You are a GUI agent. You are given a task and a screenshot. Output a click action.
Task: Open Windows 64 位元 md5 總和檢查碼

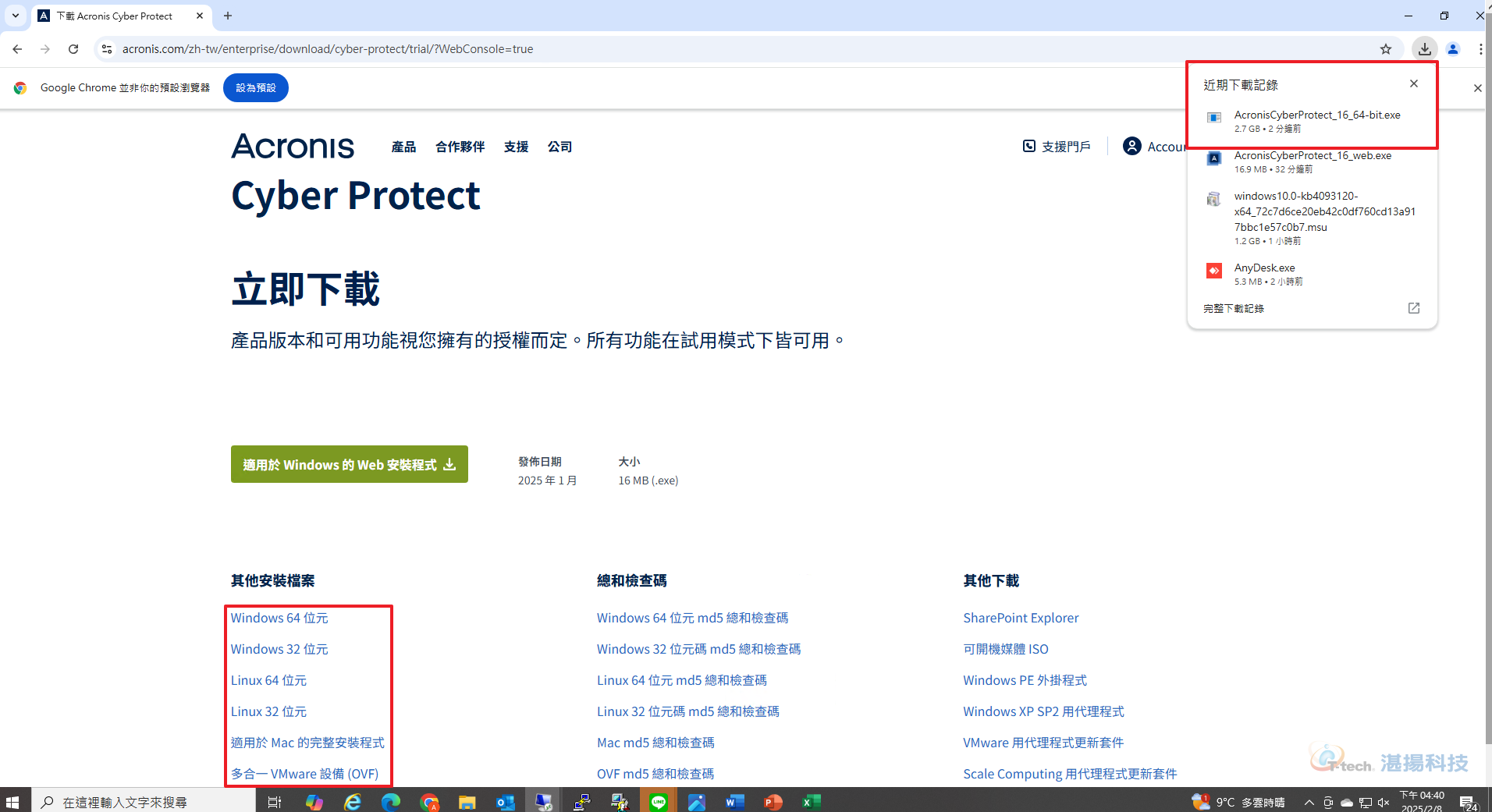pos(693,618)
